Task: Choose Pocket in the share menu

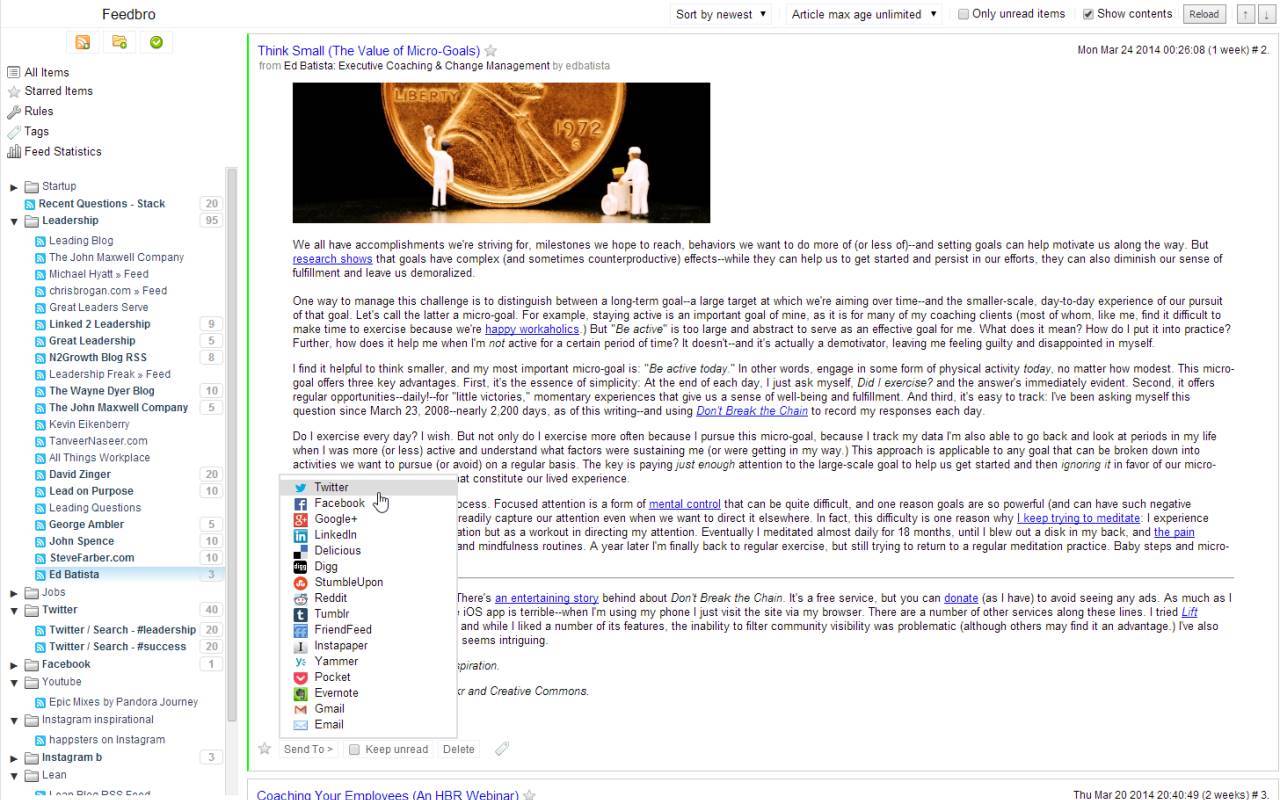Action: (332, 677)
